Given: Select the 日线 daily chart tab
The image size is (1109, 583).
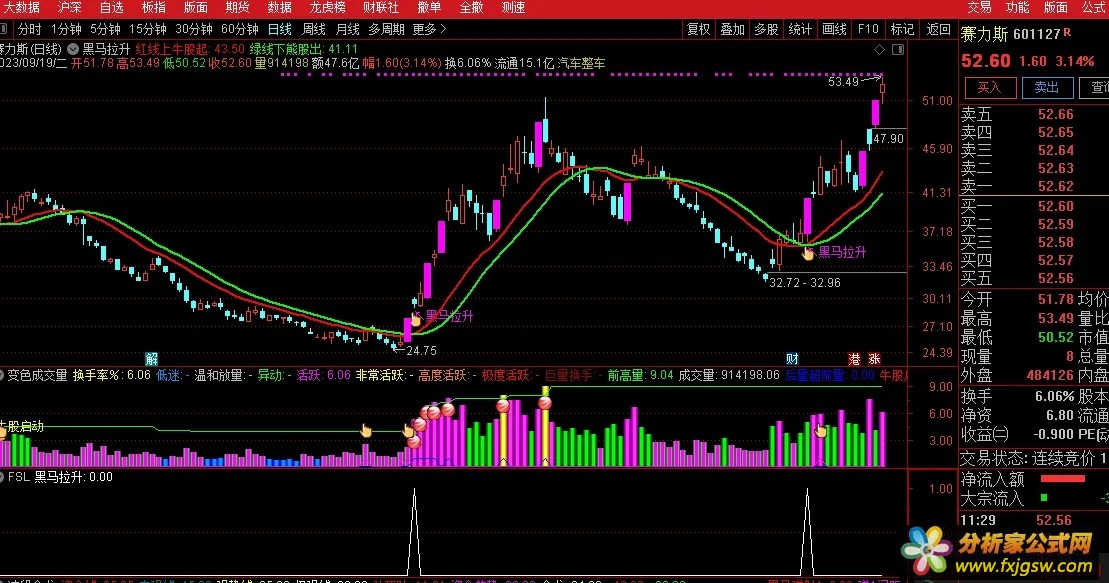Looking at the screenshot, I should tap(280, 29).
